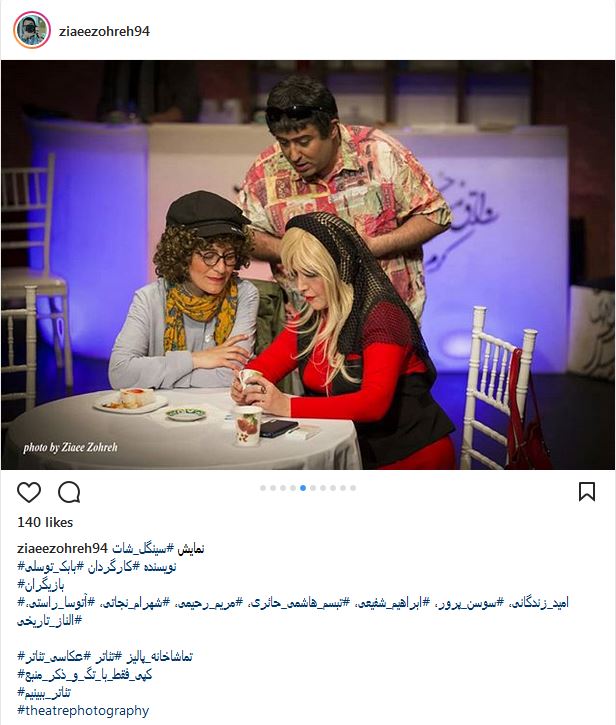Open #الناز_تاریخی hashtag

(49, 621)
